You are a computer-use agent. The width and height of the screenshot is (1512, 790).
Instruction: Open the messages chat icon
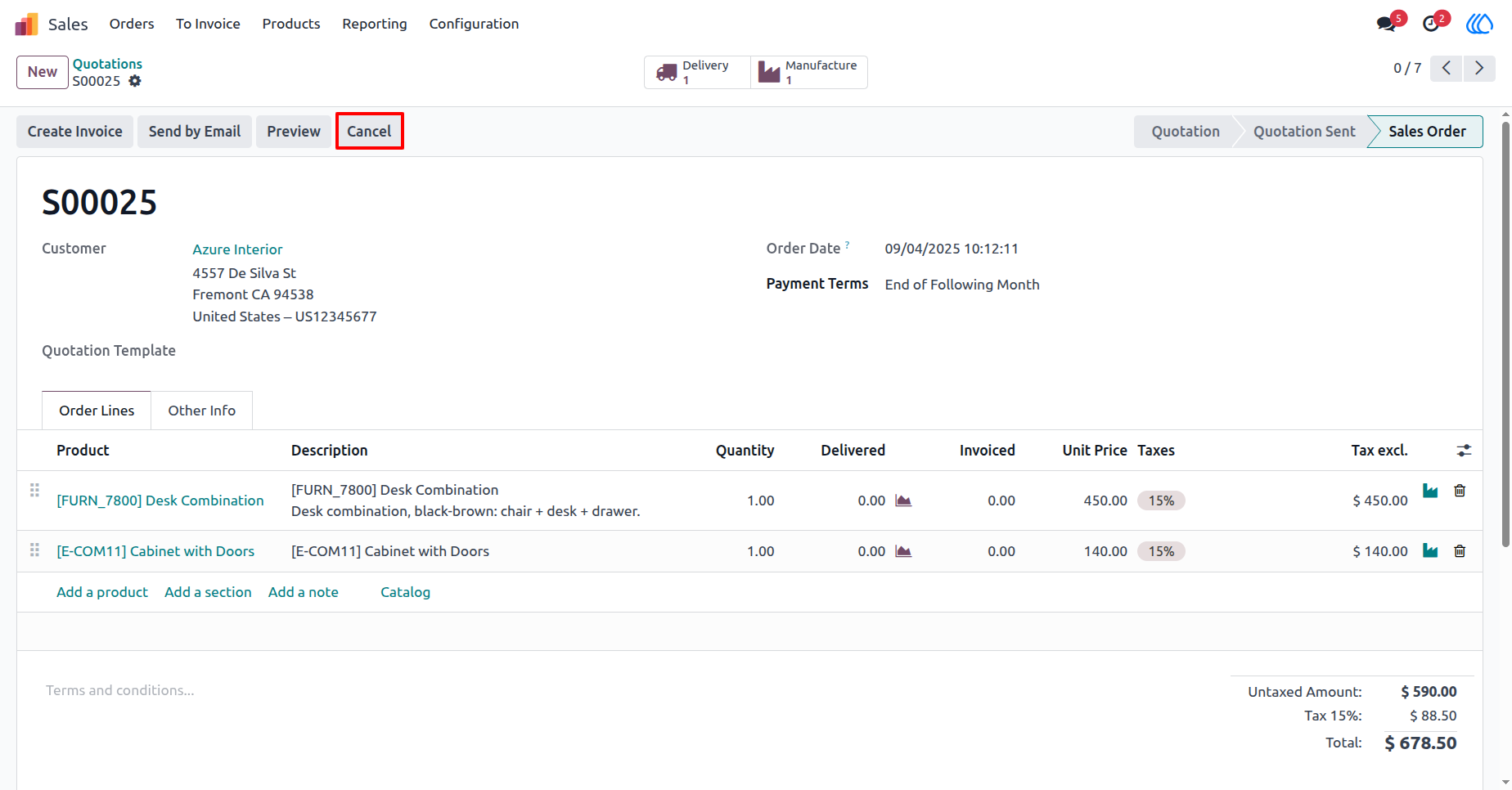coord(1387,24)
